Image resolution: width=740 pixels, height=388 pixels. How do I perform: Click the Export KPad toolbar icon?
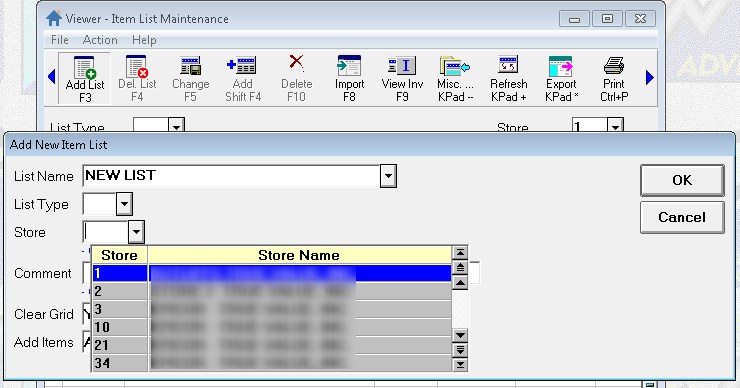click(561, 78)
